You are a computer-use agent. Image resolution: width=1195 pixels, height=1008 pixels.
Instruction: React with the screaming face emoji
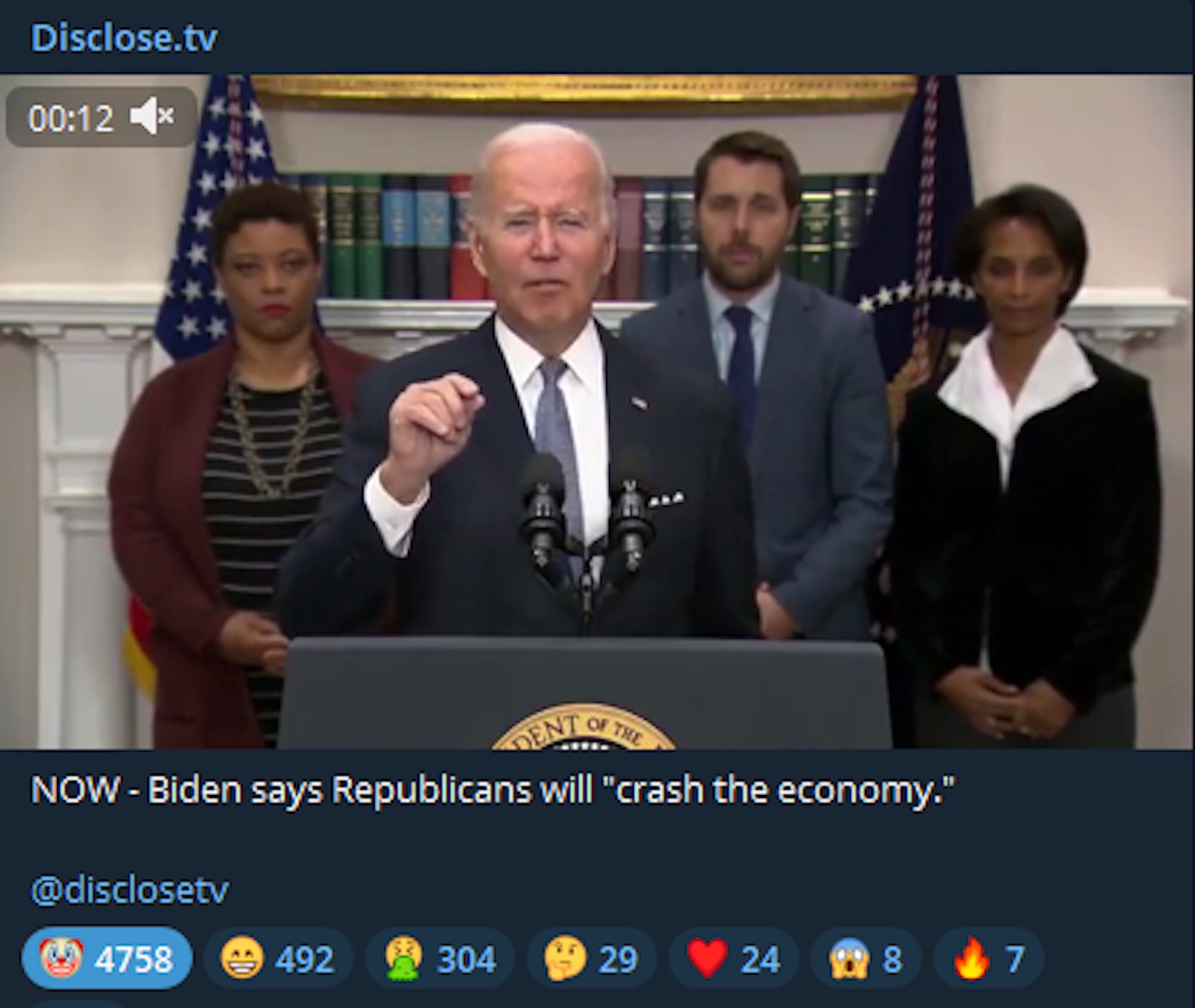tap(848, 958)
